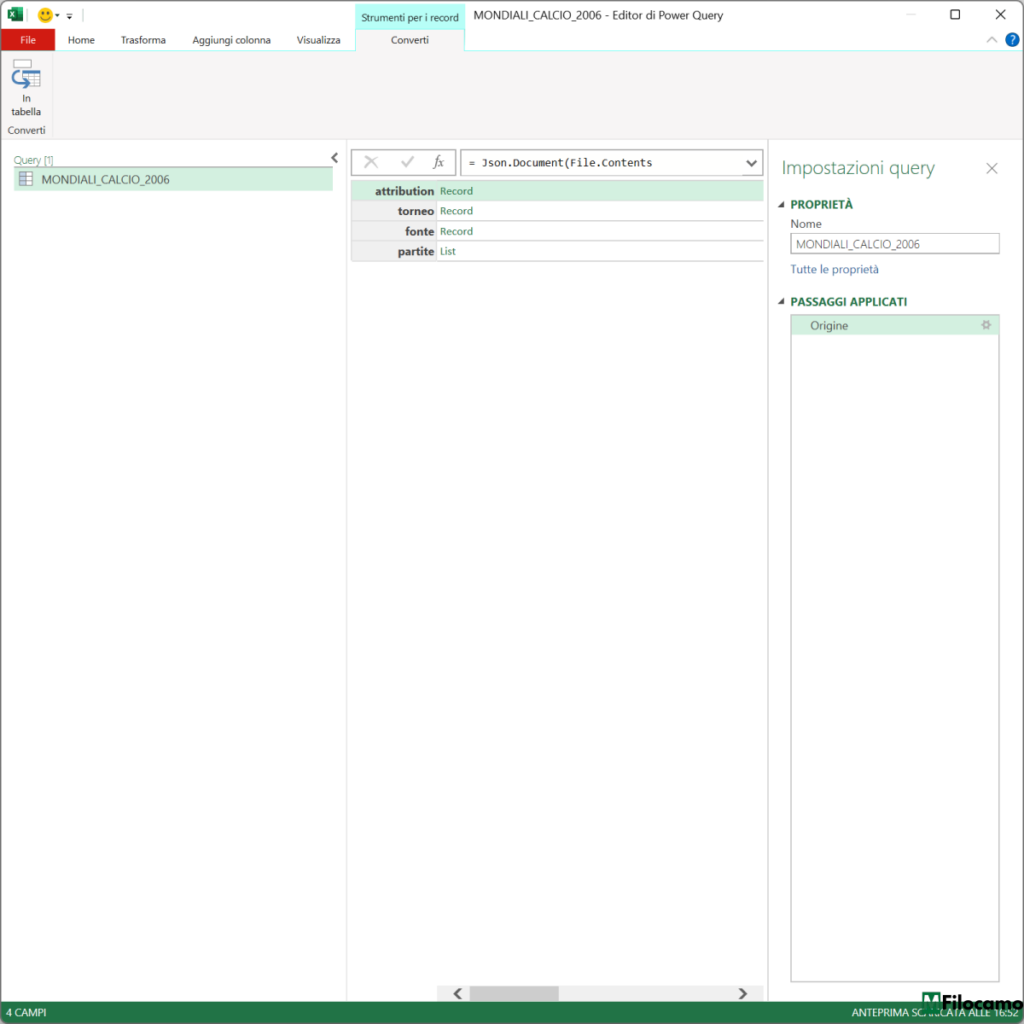Collapse the PASSAGGI APPLICATI section
The width and height of the screenshot is (1024, 1024).
tap(782, 301)
